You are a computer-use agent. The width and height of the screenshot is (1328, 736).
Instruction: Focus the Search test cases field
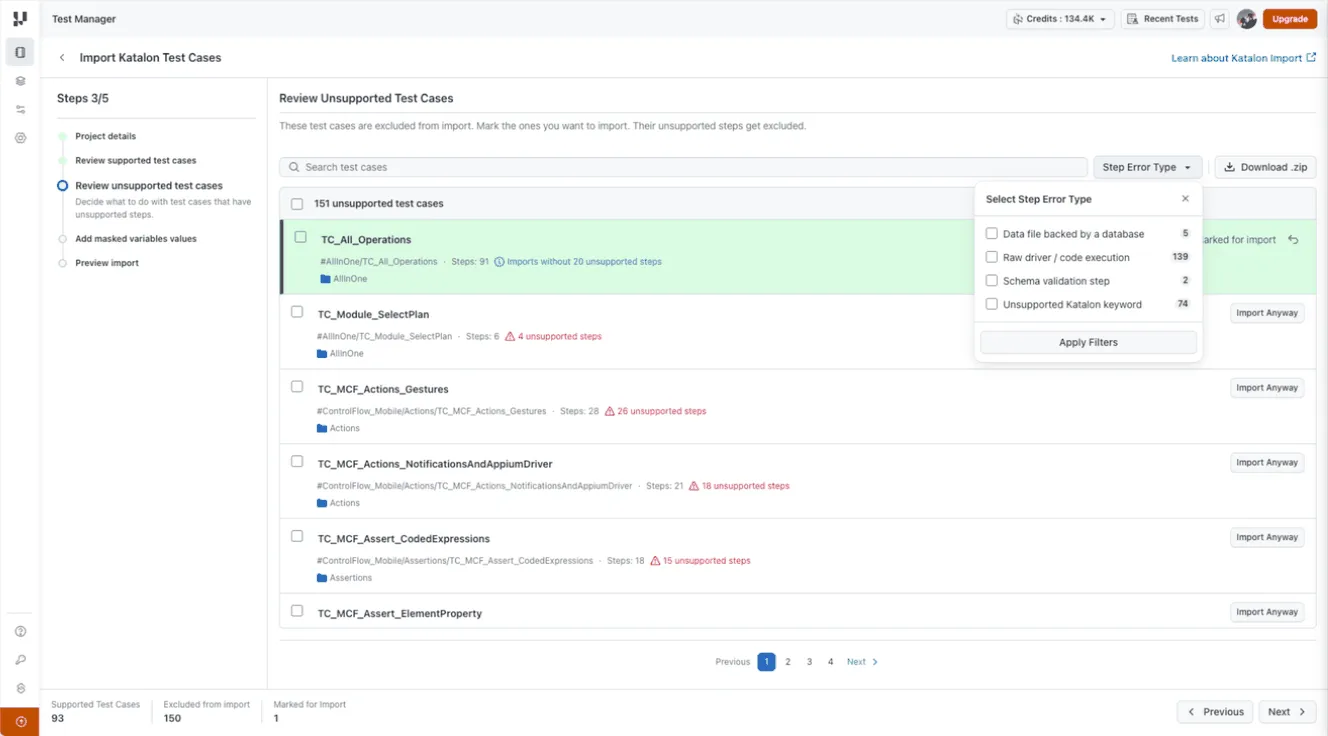tap(683, 167)
